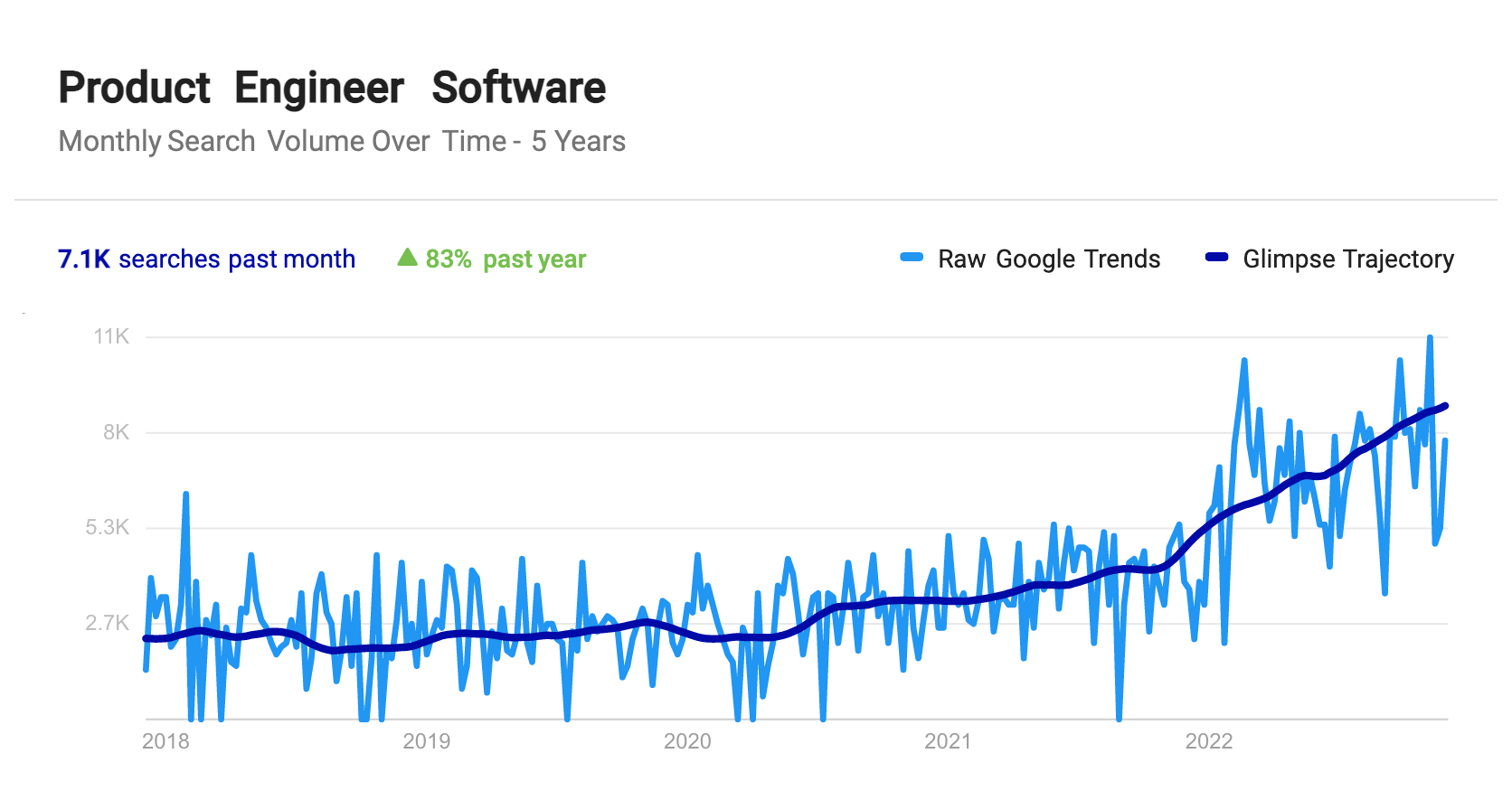Click the Product Engineer Software title

pyautogui.click(x=332, y=88)
